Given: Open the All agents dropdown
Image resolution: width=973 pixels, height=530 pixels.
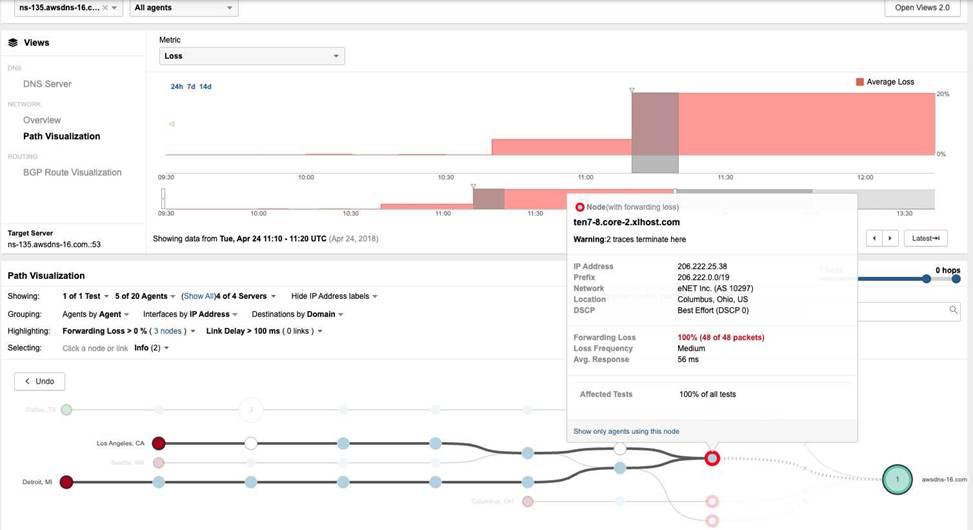Looking at the screenshot, I should (x=183, y=8).
